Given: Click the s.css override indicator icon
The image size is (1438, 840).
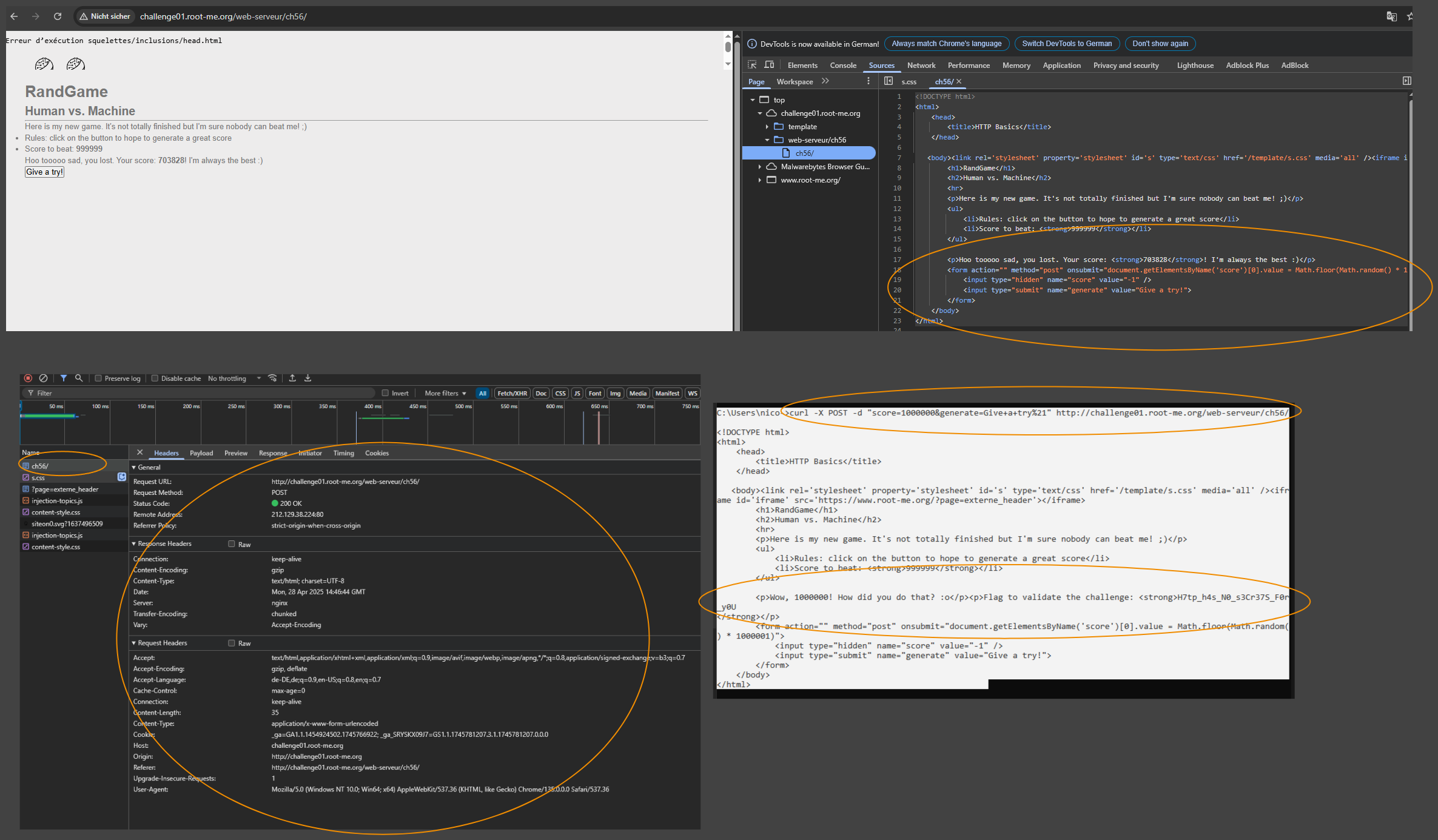Looking at the screenshot, I should pos(122,477).
